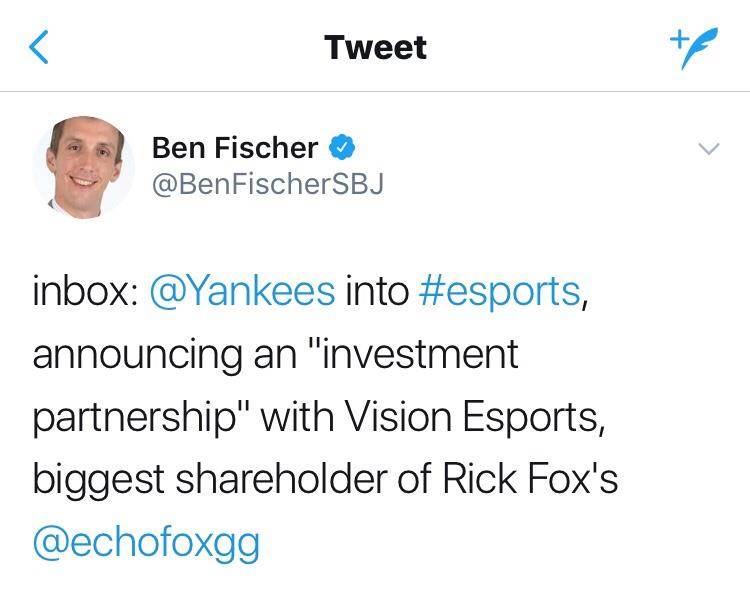Tap the Ben Fischer display name
The width and height of the screenshot is (750, 590).
(235, 149)
